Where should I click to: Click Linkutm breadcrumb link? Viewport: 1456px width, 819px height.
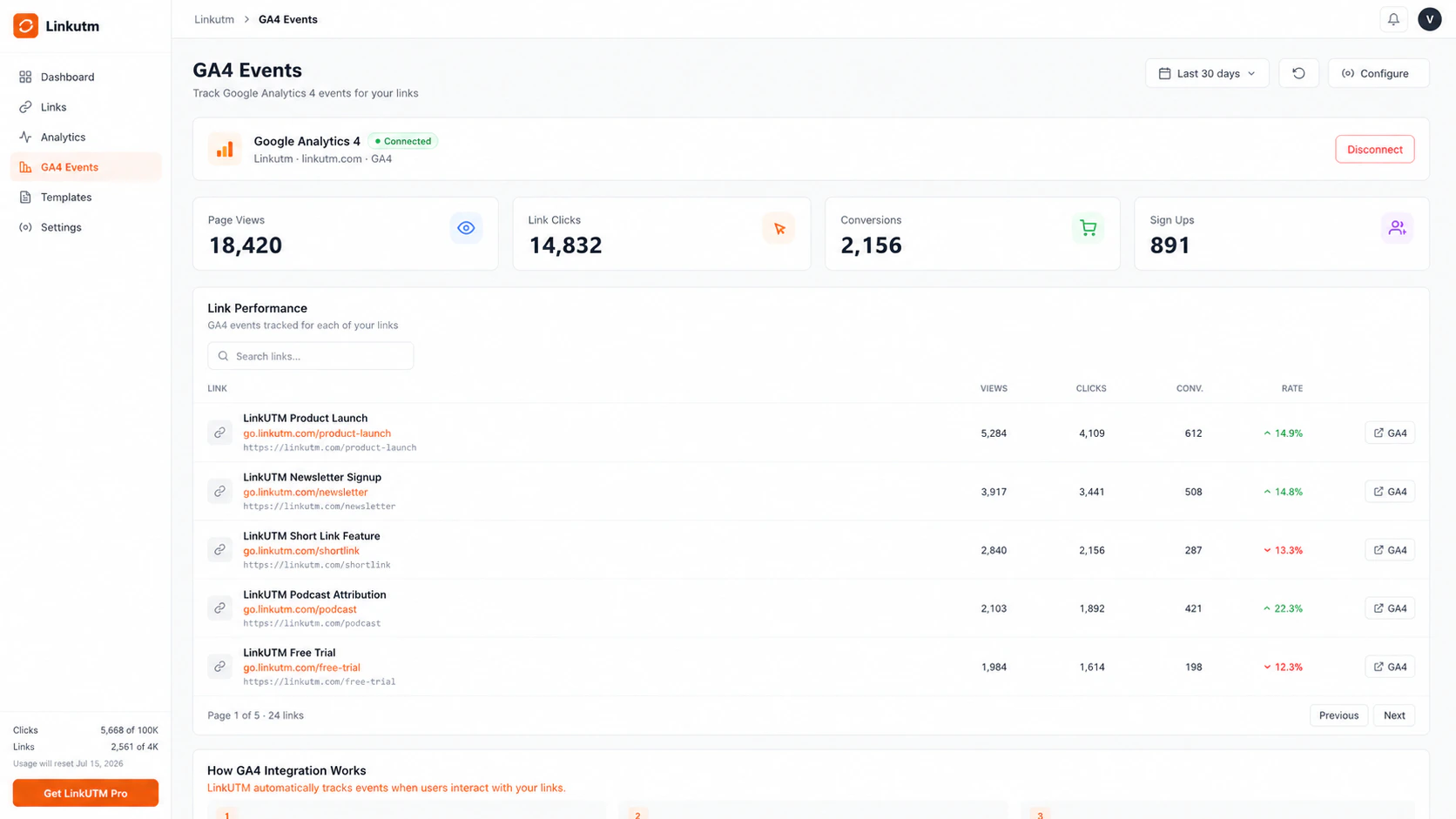[214, 19]
